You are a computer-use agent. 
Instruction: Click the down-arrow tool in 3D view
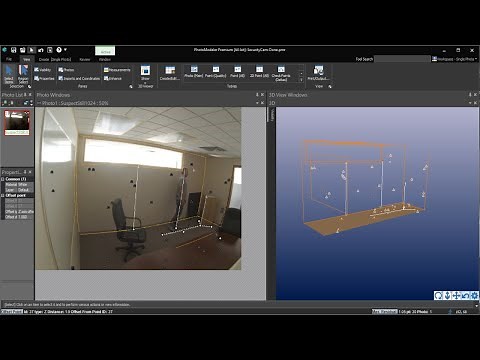447,295
